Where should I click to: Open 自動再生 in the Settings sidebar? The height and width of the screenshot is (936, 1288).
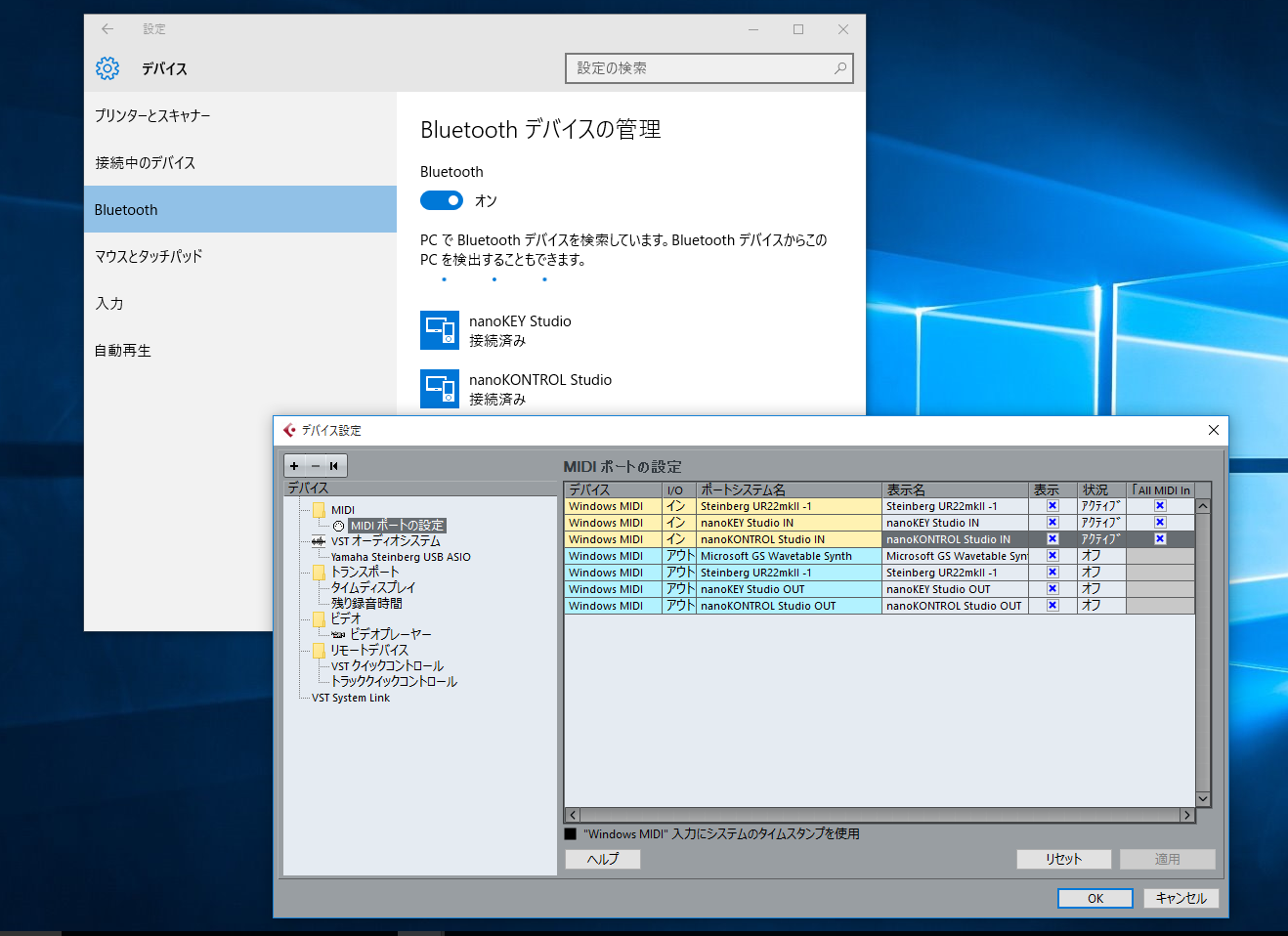(240, 350)
